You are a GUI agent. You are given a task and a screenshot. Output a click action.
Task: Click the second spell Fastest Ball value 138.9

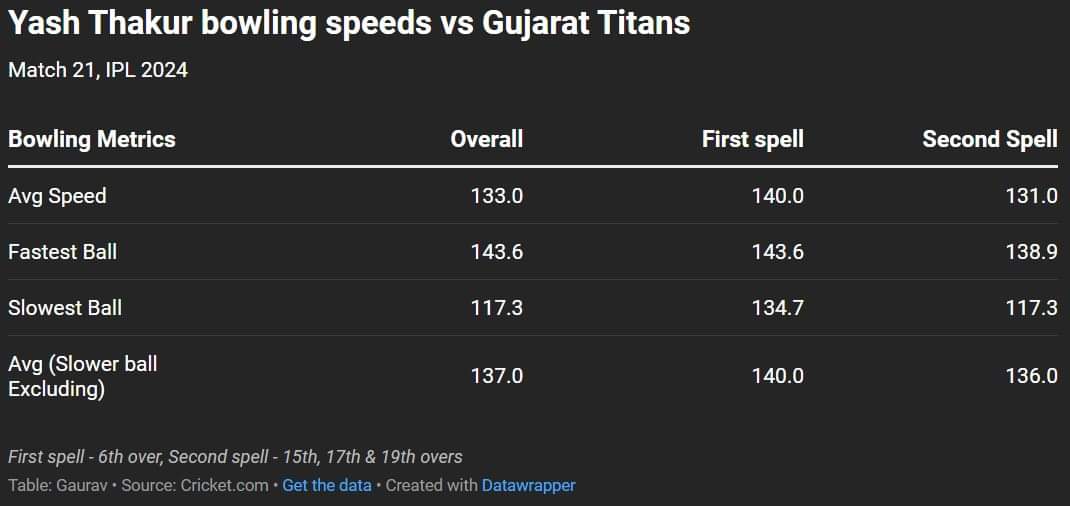[x=1031, y=252]
